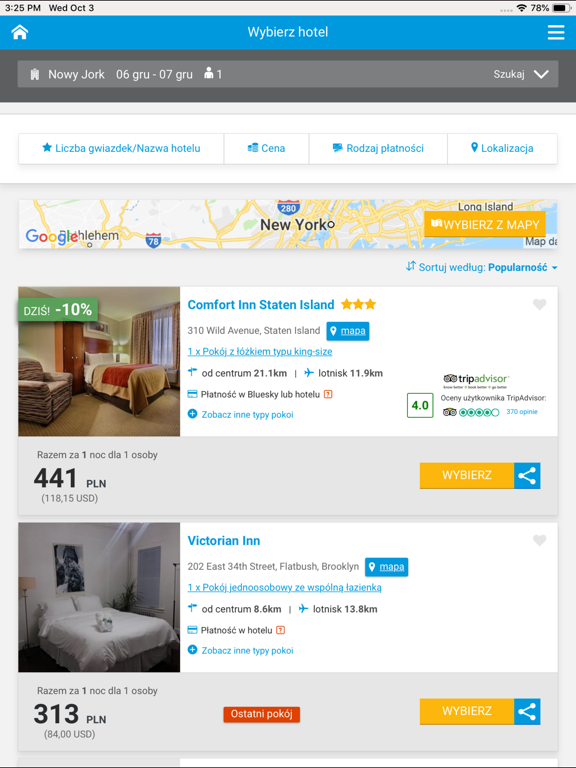The height and width of the screenshot is (768, 576).
Task: Expand other room types for Victorian Inn
Action: (x=240, y=650)
